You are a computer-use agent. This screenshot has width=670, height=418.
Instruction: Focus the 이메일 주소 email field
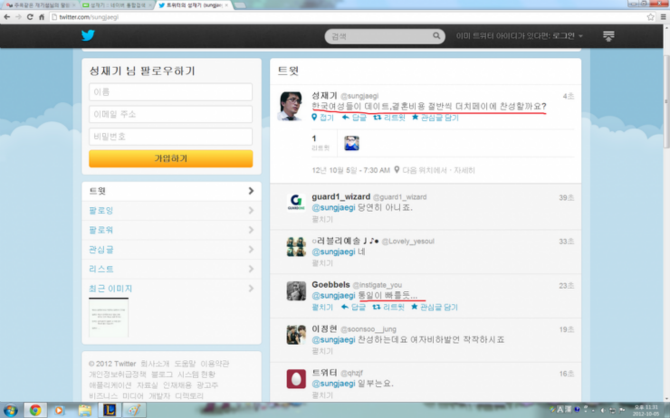pyautogui.click(x=171, y=114)
